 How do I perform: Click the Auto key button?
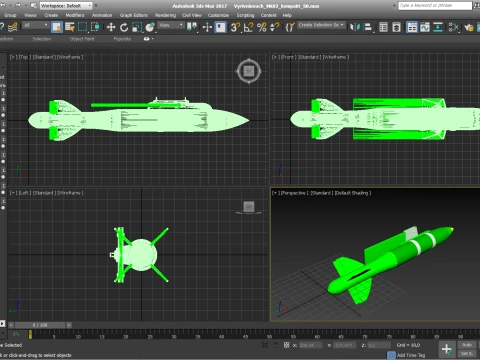(467, 345)
